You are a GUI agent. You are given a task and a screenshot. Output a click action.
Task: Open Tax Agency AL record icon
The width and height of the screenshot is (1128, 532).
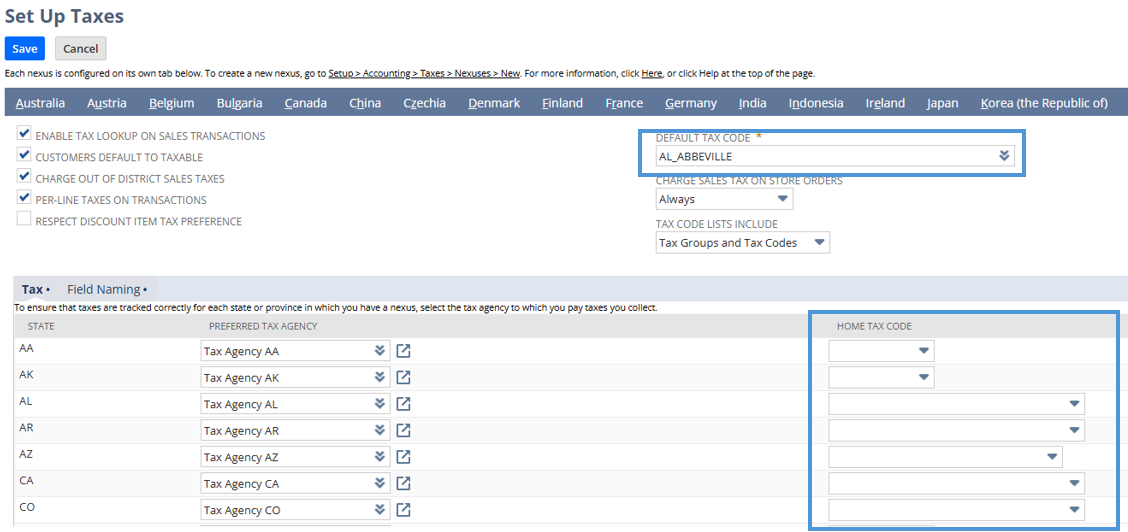click(404, 404)
